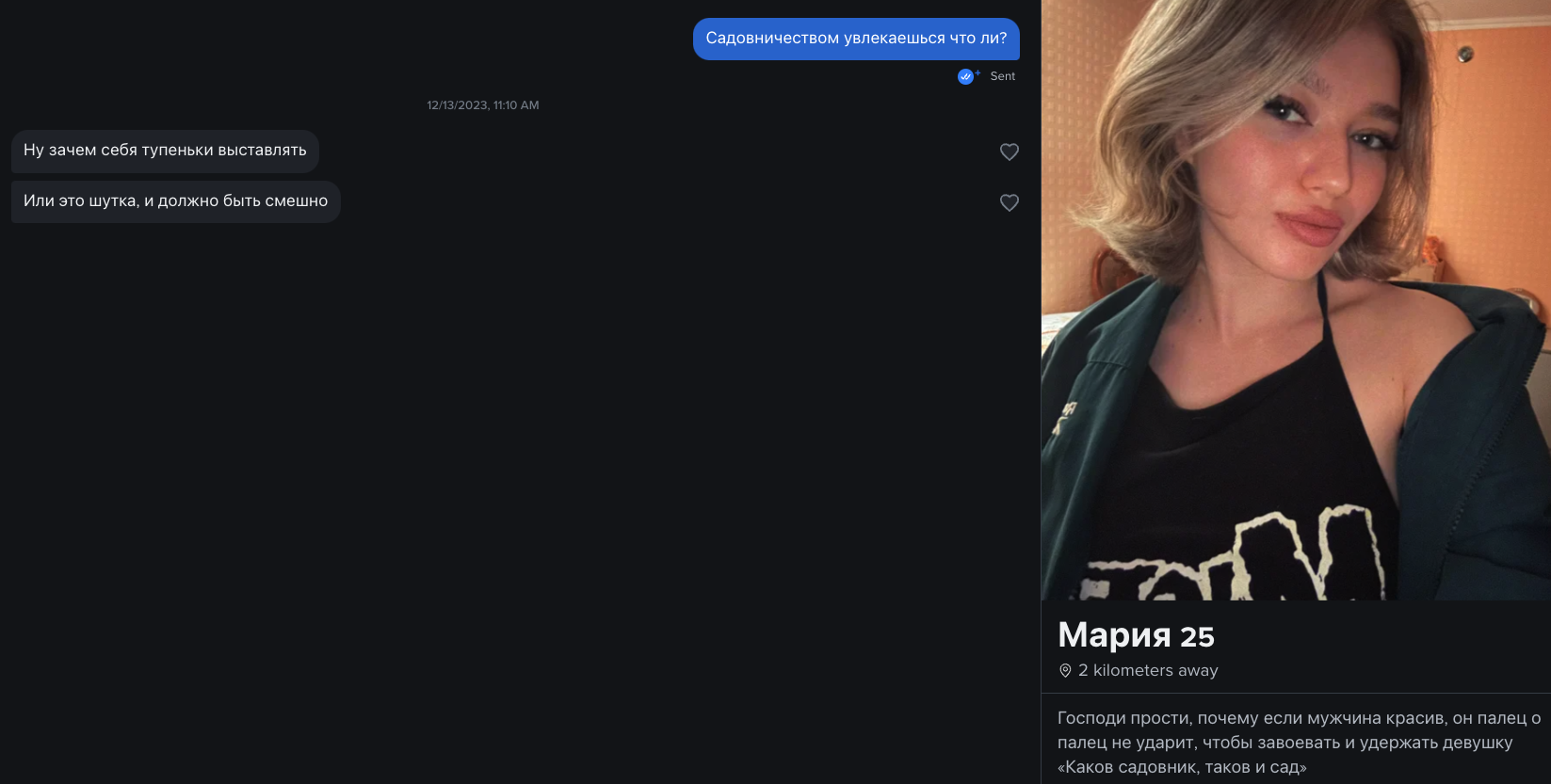Viewport: 1551px width, 784px height.
Task: Like the message 'Или это шутка, и должно быть смешно'
Action: point(1009,202)
